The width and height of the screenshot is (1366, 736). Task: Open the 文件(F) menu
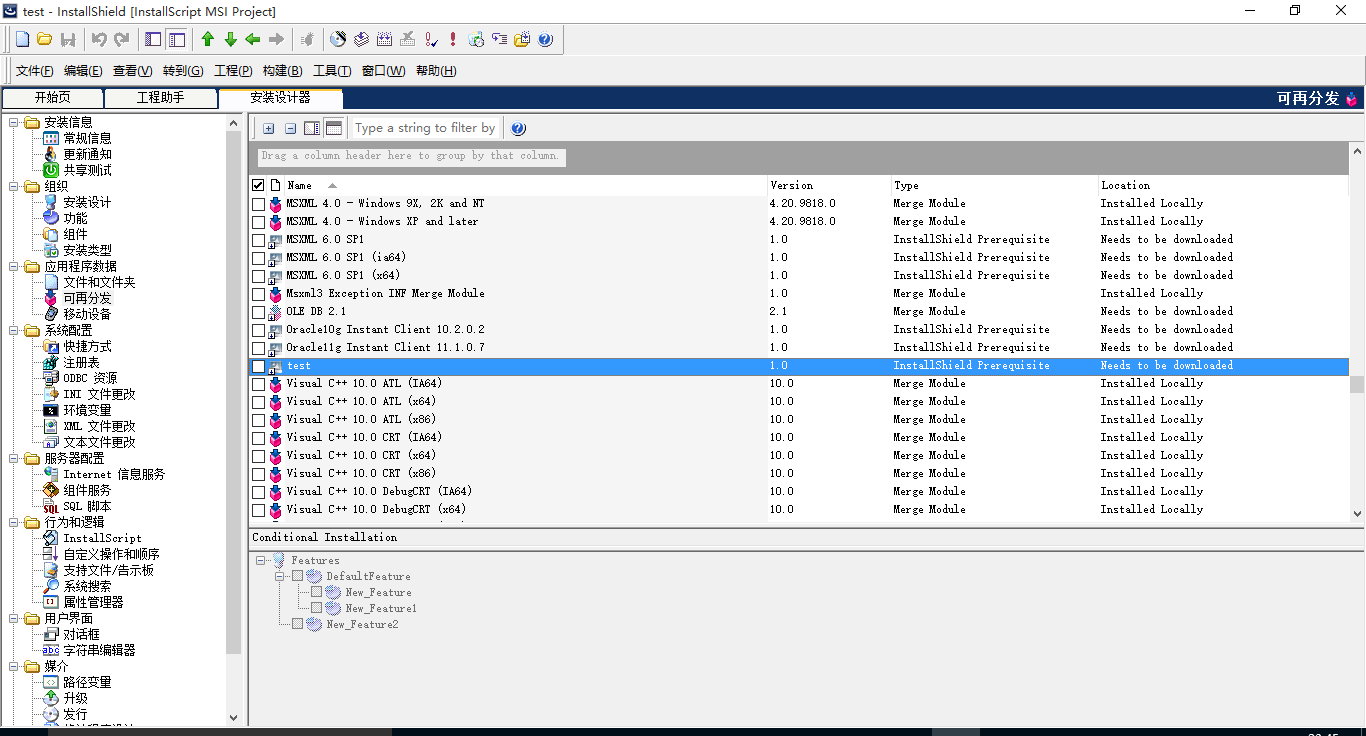tap(35, 71)
